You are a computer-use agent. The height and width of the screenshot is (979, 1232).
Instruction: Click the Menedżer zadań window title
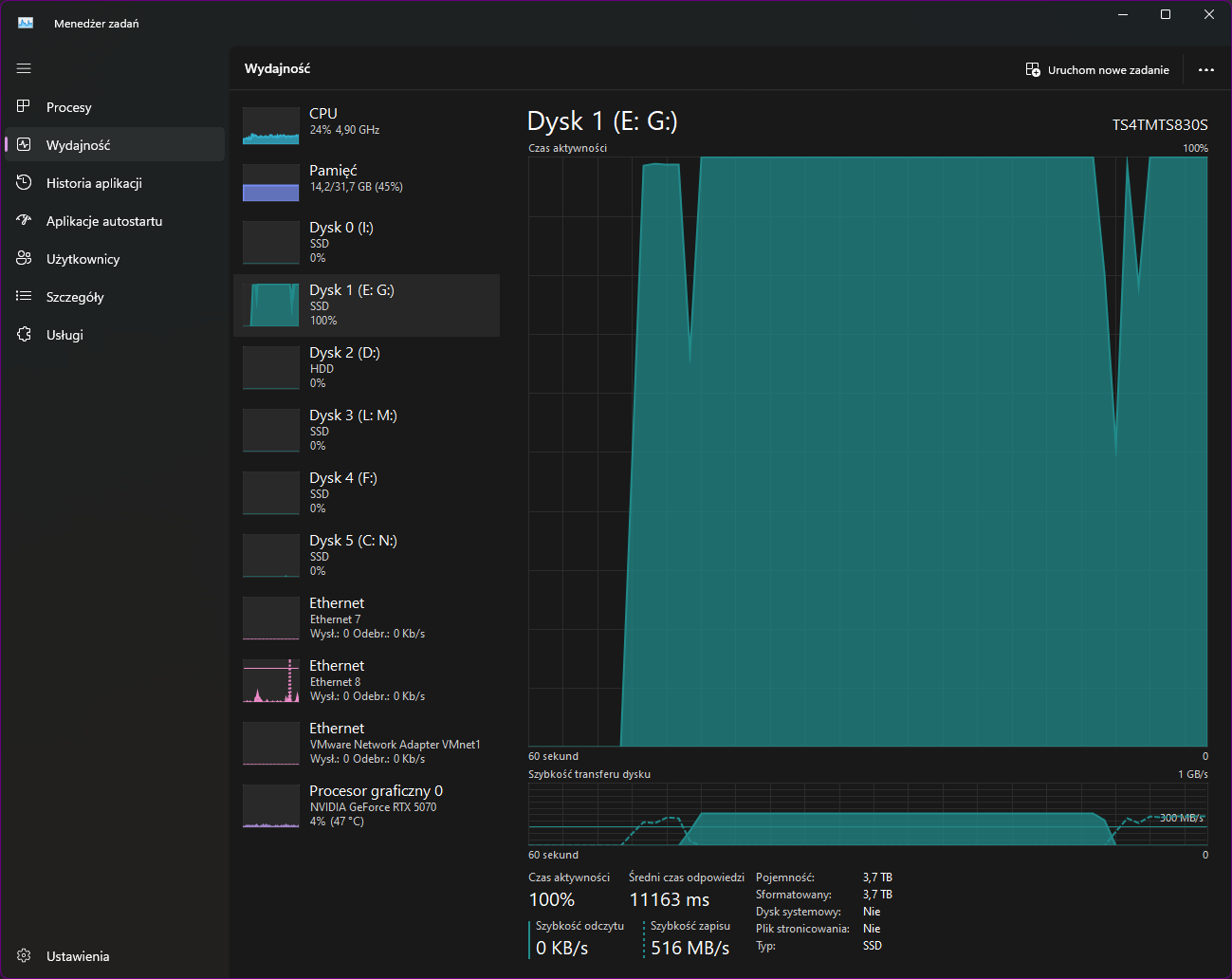(x=97, y=24)
